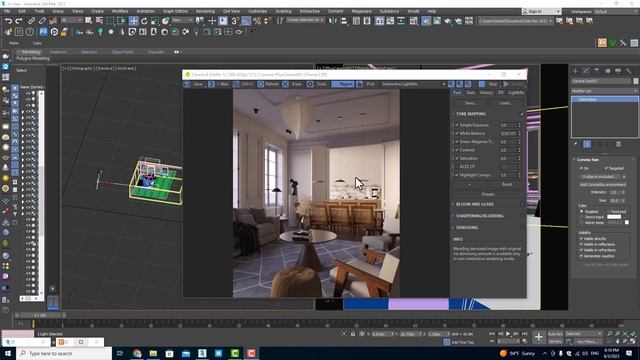640x360 pixels.
Task: Open the Select by Name tool
Action: coord(99,21)
